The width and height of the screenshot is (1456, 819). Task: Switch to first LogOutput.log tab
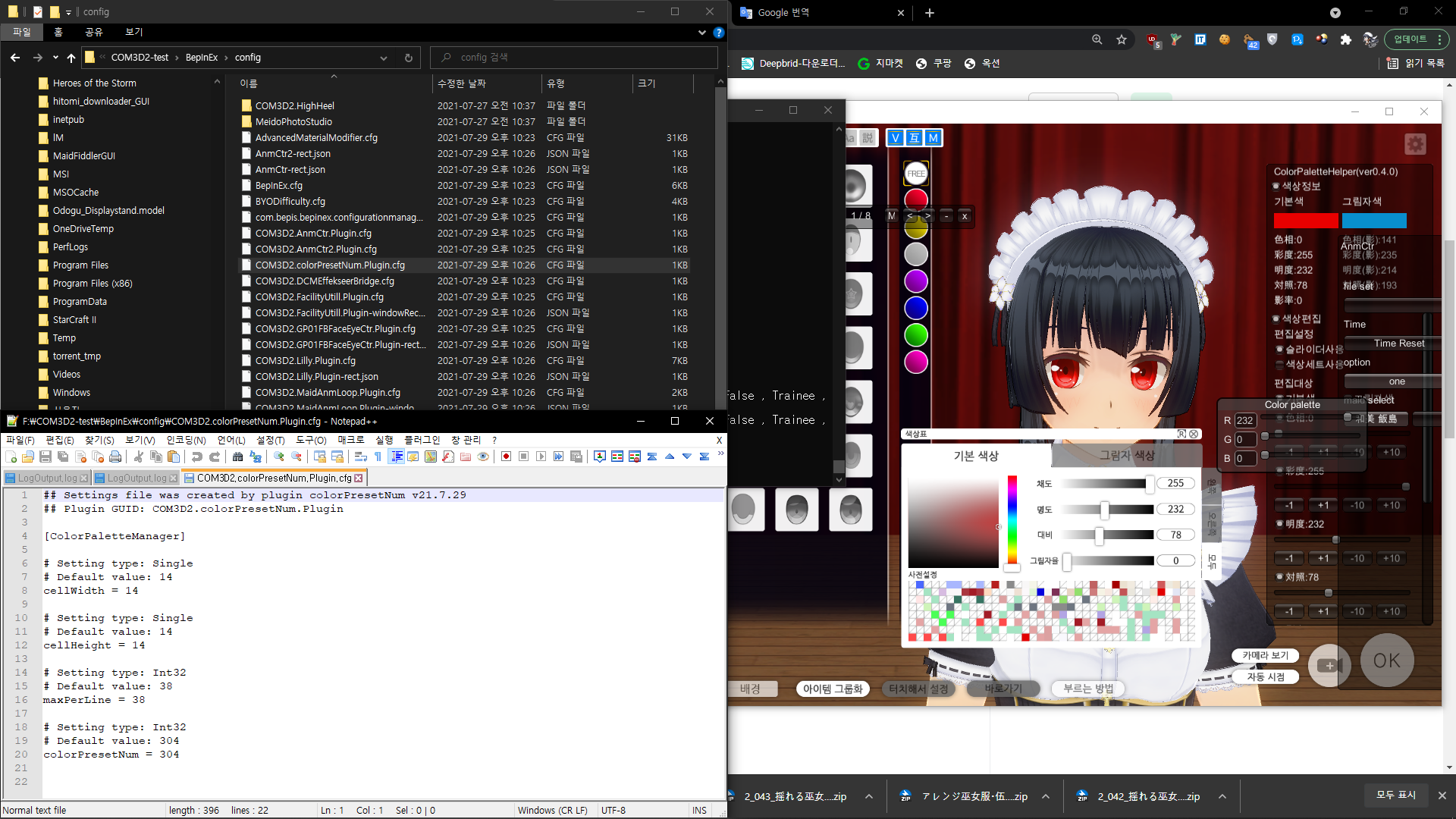[47, 478]
